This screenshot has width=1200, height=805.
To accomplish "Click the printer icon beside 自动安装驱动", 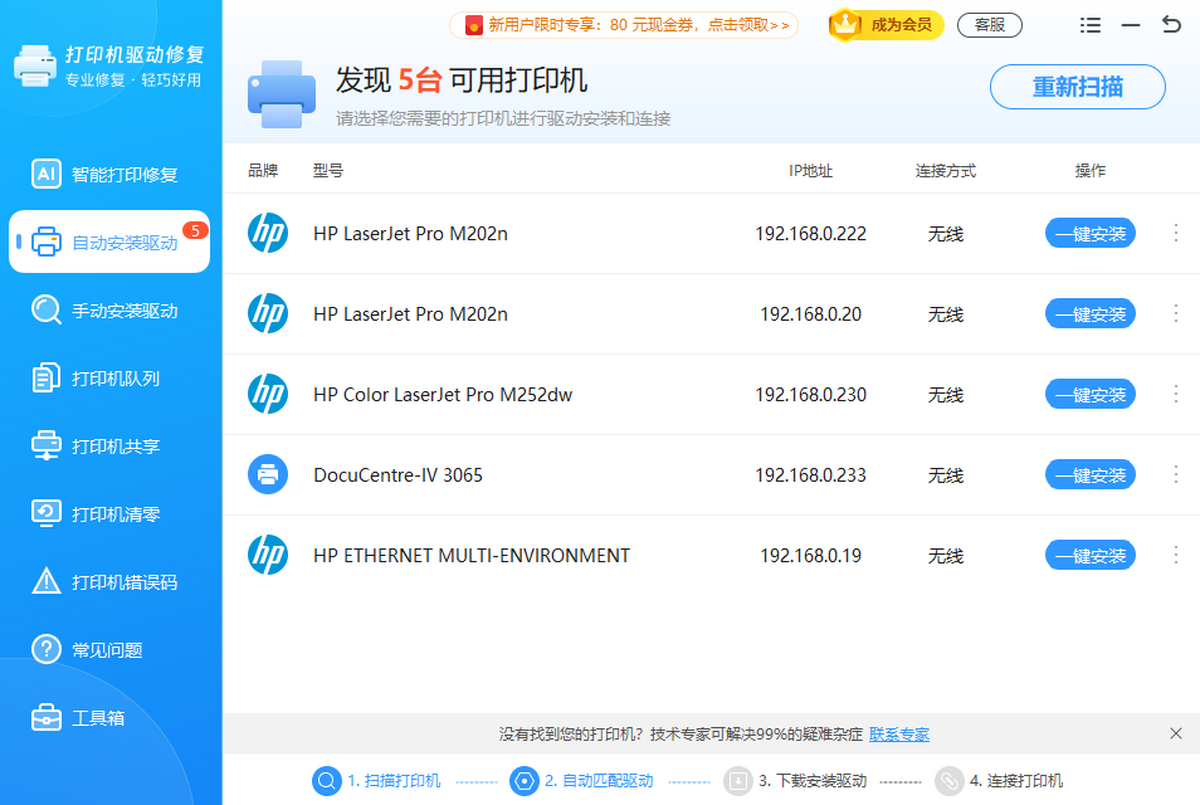I will pos(46,242).
